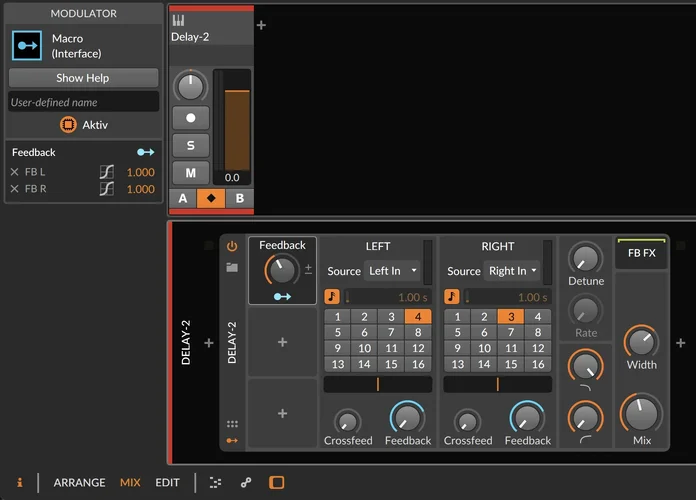Adjust the LEFT Feedback knob
This screenshot has width=696, height=500.
(407, 417)
